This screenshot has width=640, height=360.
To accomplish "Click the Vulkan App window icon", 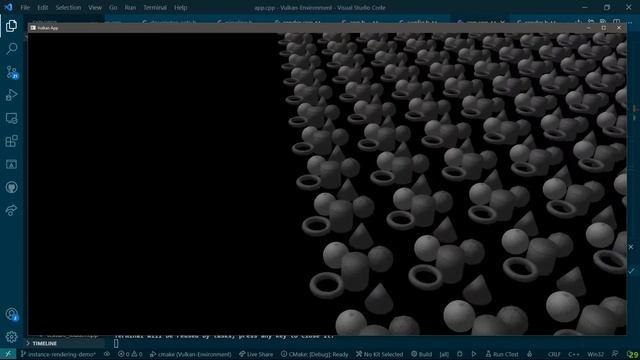I will click(33, 28).
